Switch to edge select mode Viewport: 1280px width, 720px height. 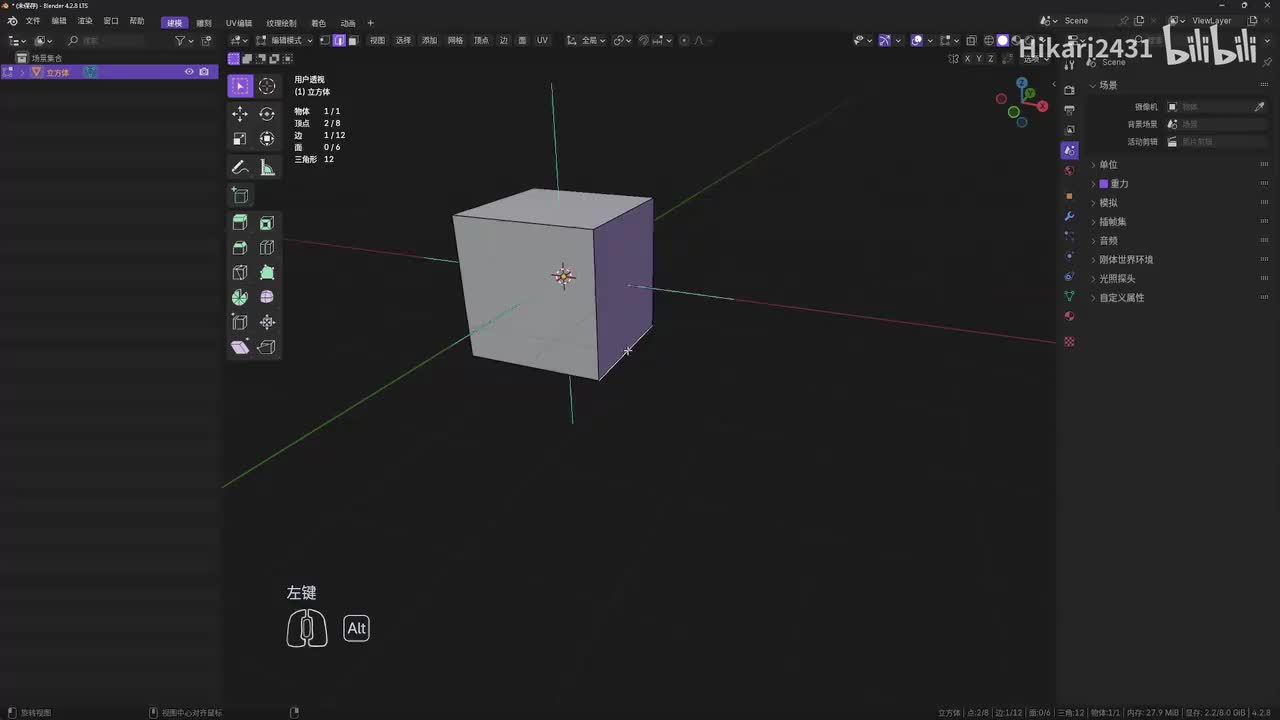click(x=339, y=40)
